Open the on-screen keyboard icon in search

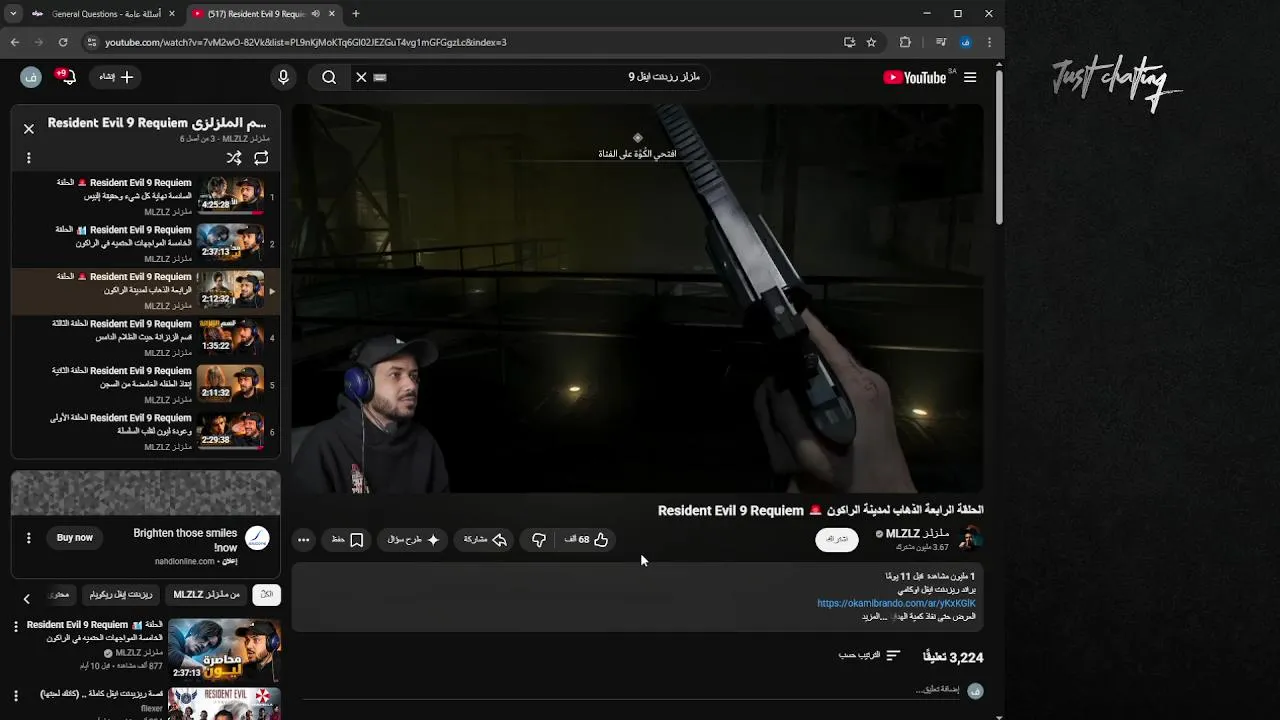[x=380, y=77]
